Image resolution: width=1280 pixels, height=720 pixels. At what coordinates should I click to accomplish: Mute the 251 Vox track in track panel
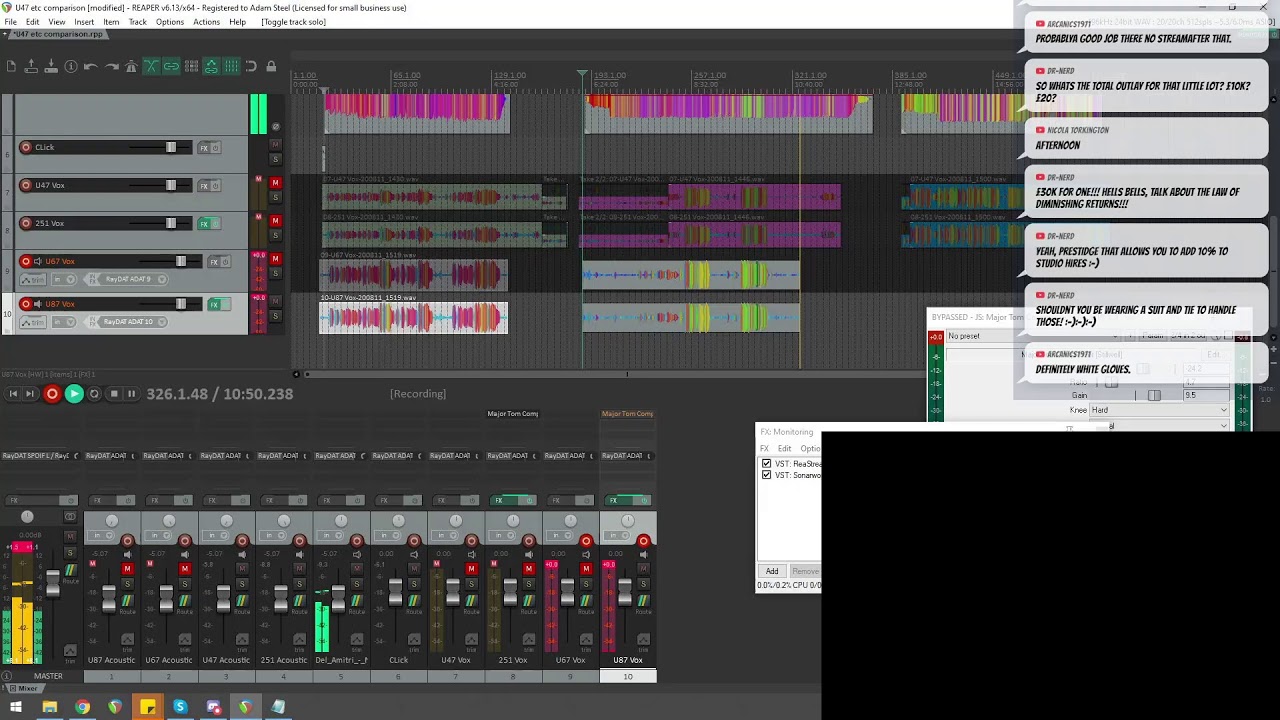(x=275, y=221)
